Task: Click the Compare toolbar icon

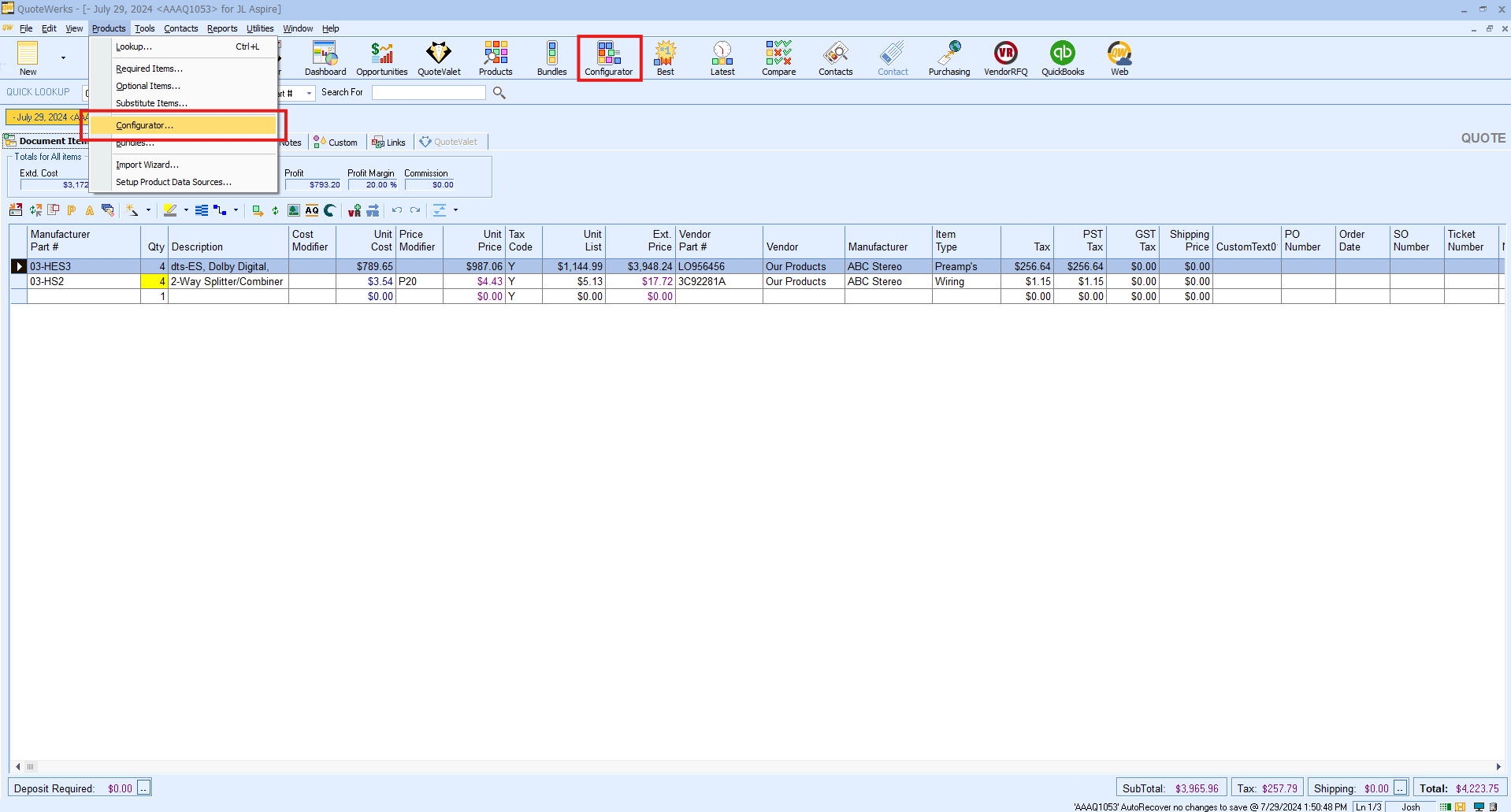Action: pyautogui.click(x=778, y=58)
